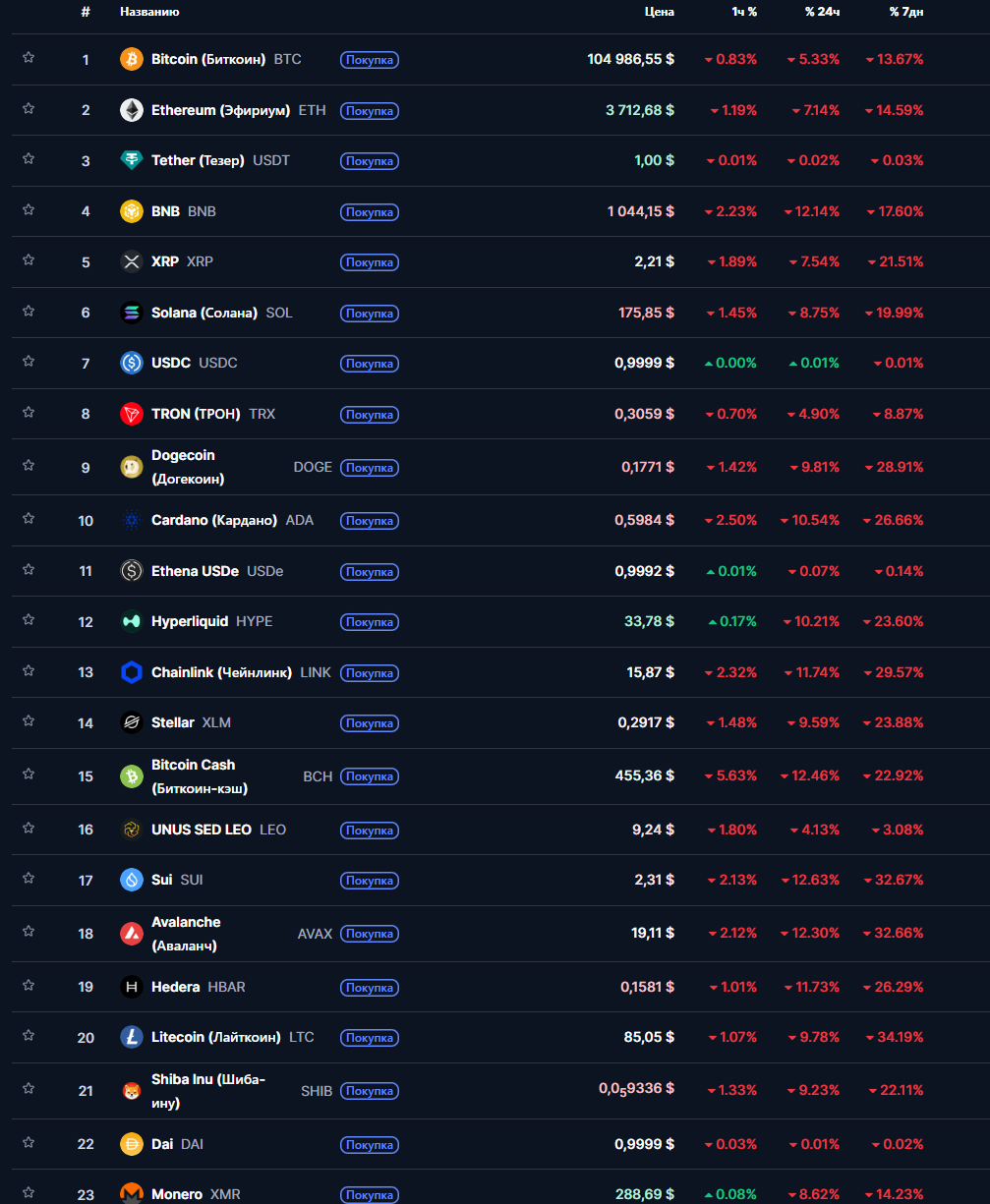Click the # rank column header
990x1204 pixels.
click(x=86, y=12)
